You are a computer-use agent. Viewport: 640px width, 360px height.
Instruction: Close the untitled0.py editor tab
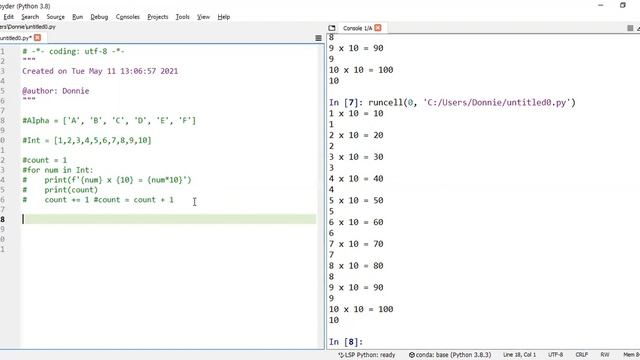38,38
